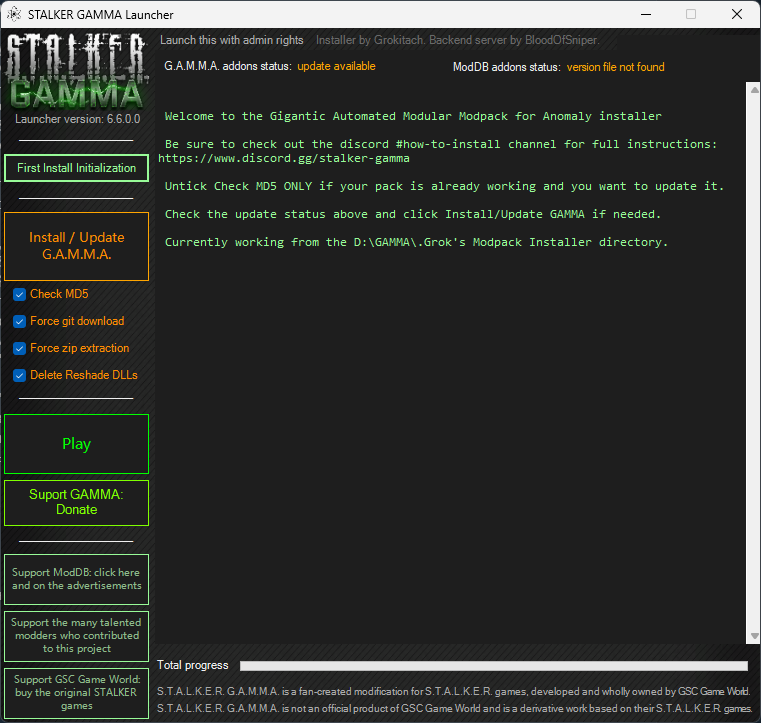This screenshot has width=761, height=723.
Task: Disable Force zip extraction option
Action: tap(19, 348)
